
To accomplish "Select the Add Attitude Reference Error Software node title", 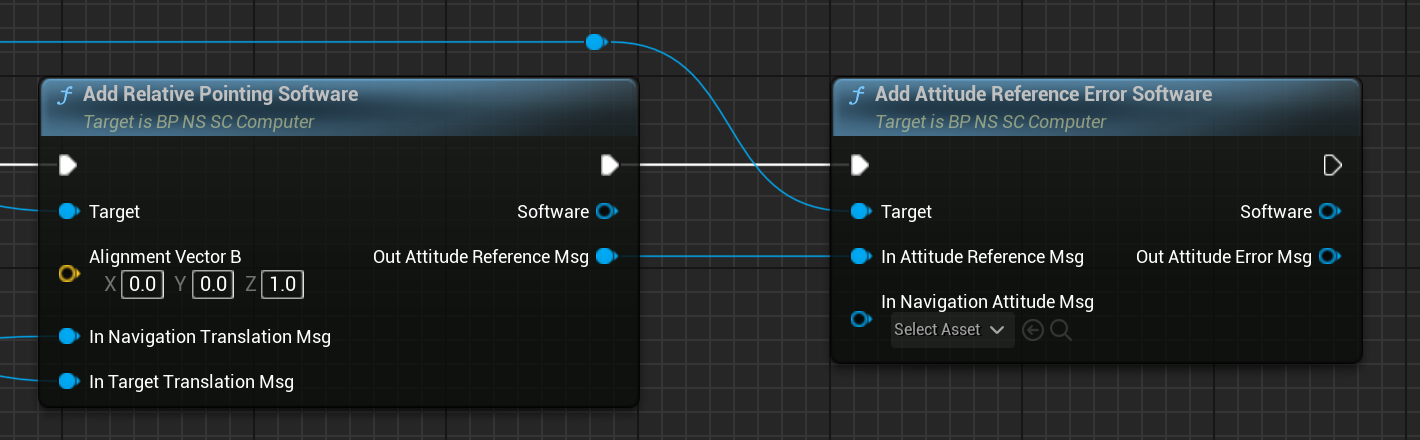I will (1043, 95).
